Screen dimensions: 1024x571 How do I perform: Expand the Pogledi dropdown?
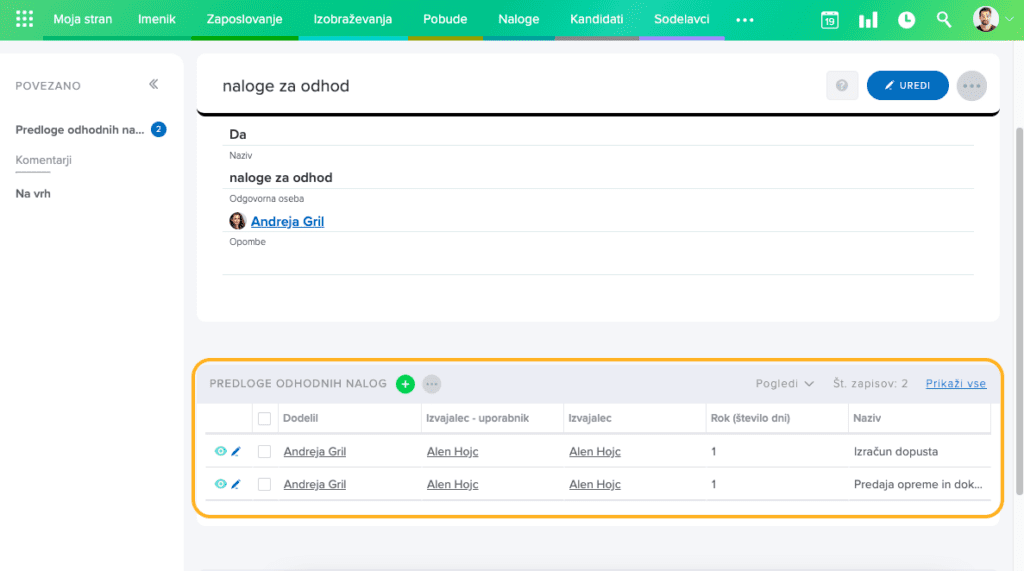785,384
